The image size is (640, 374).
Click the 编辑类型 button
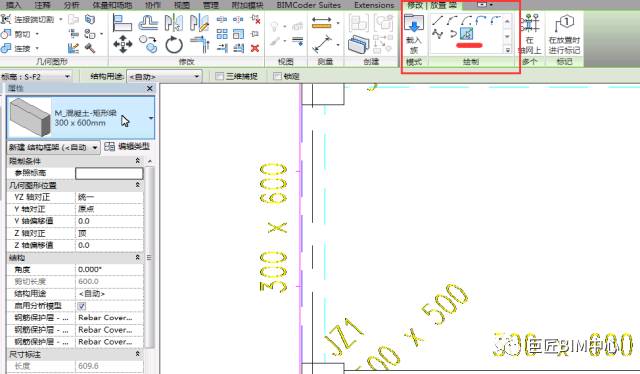(x=127, y=147)
